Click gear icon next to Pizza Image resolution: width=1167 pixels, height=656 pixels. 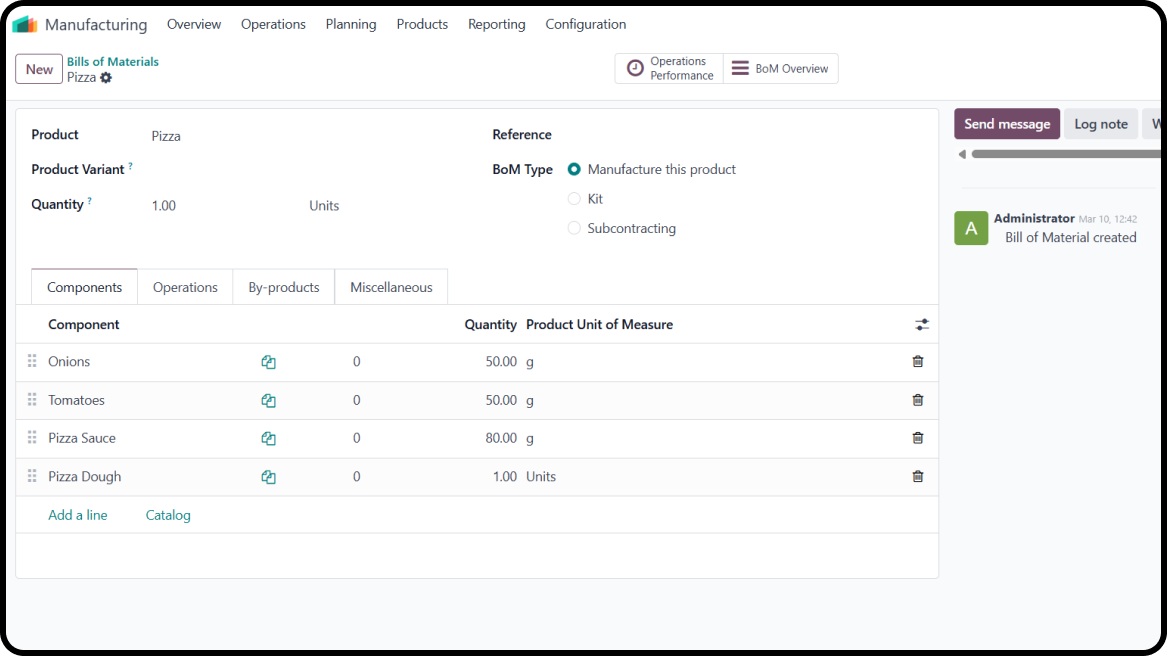pyautogui.click(x=106, y=78)
